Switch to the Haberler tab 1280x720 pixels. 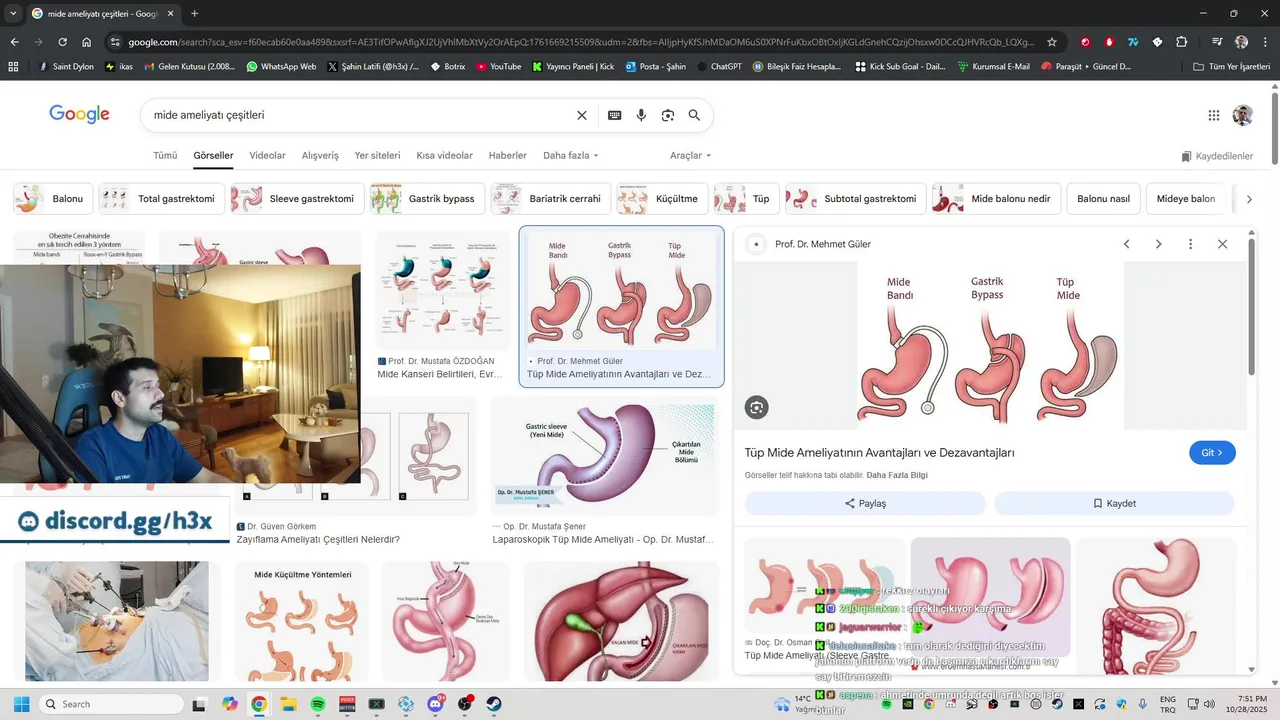[508, 156]
